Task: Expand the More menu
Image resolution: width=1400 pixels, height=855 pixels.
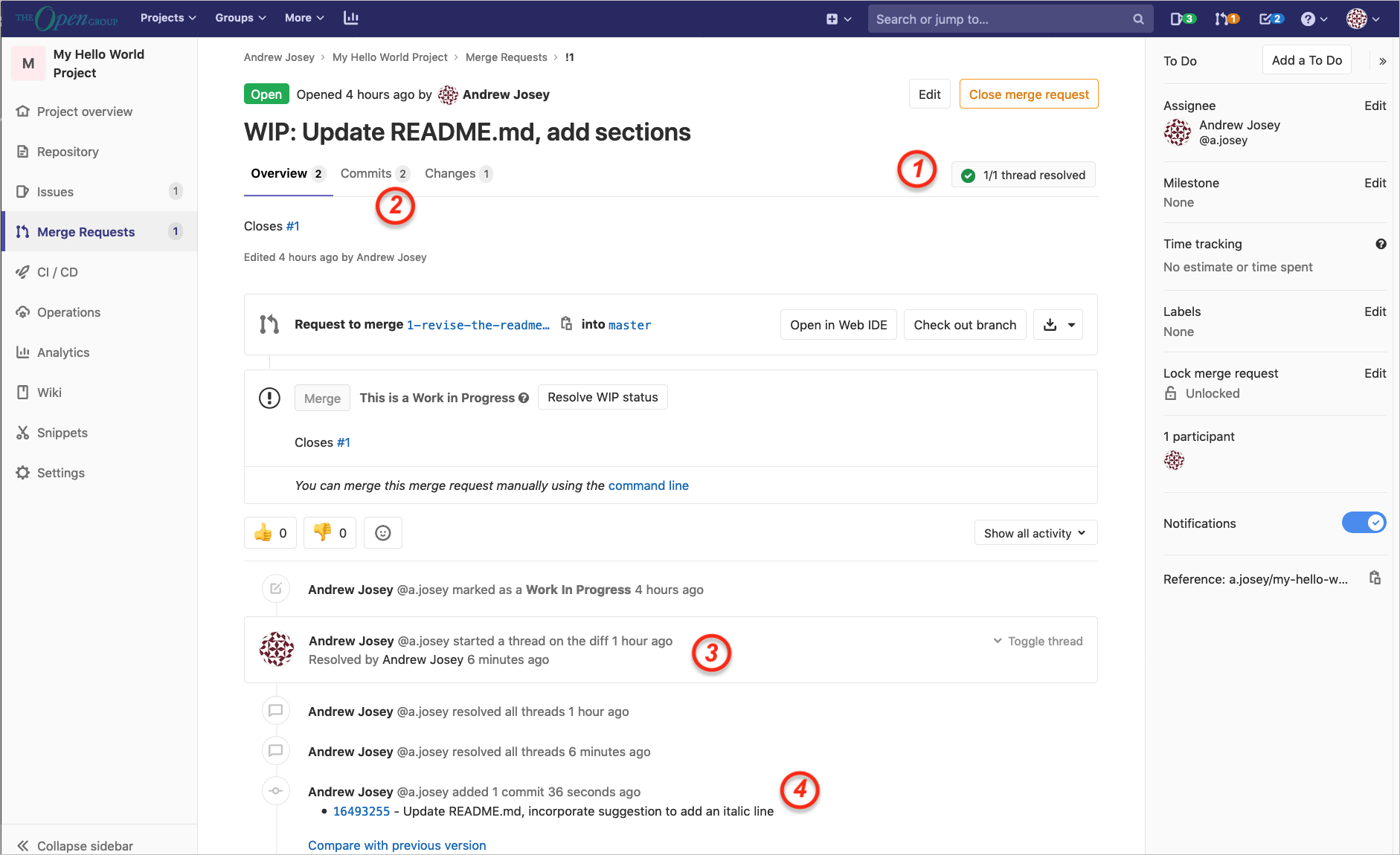Action: (x=304, y=18)
